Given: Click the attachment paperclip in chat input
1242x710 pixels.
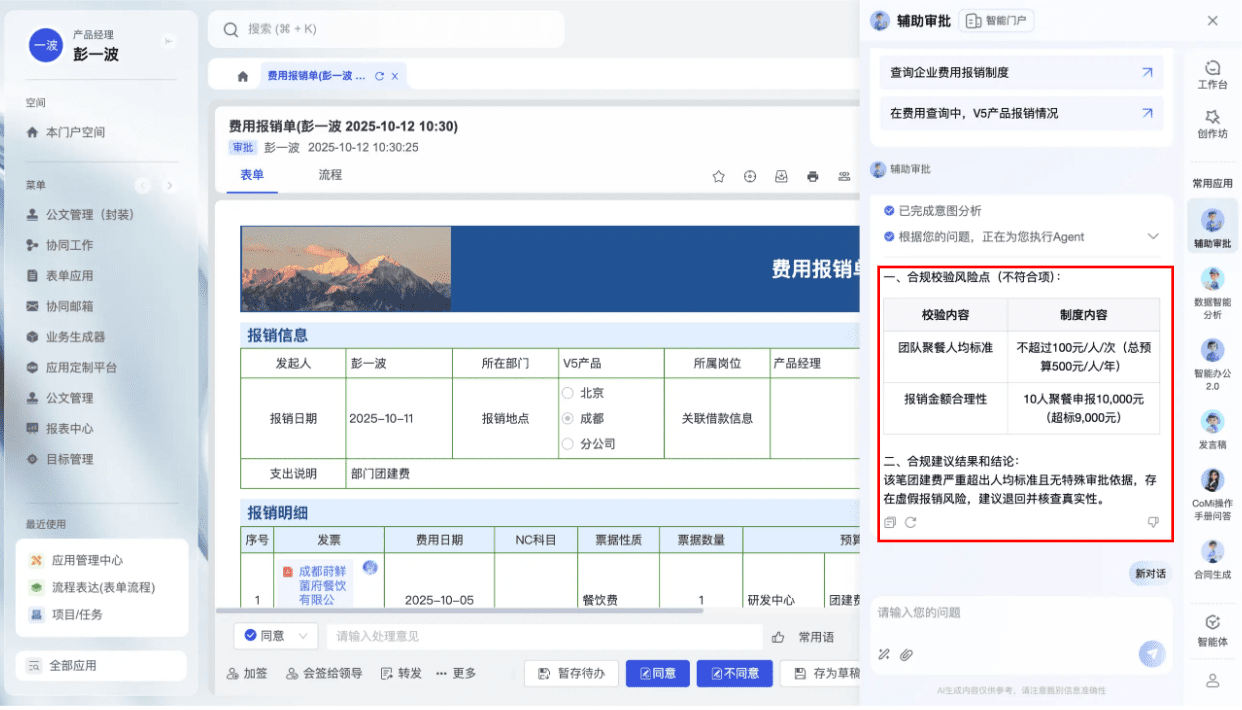Looking at the screenshot, I should click(x=906, y=655).
